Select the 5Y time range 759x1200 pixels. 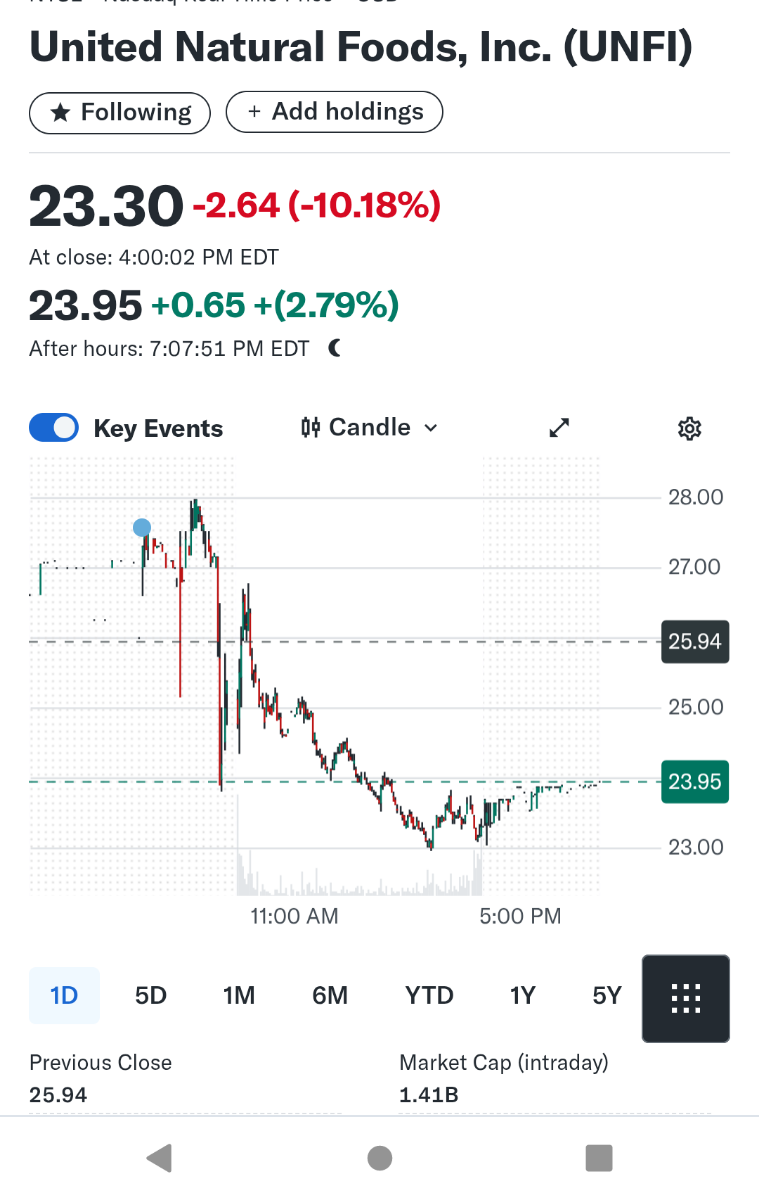point(607,995)
